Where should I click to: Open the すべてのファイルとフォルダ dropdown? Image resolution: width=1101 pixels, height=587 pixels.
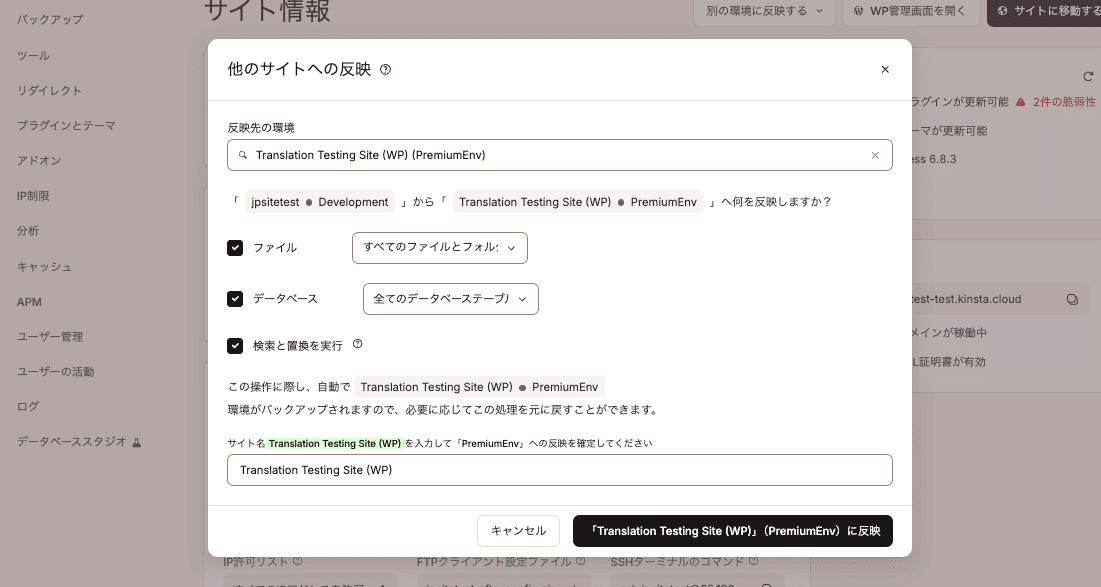439,248
